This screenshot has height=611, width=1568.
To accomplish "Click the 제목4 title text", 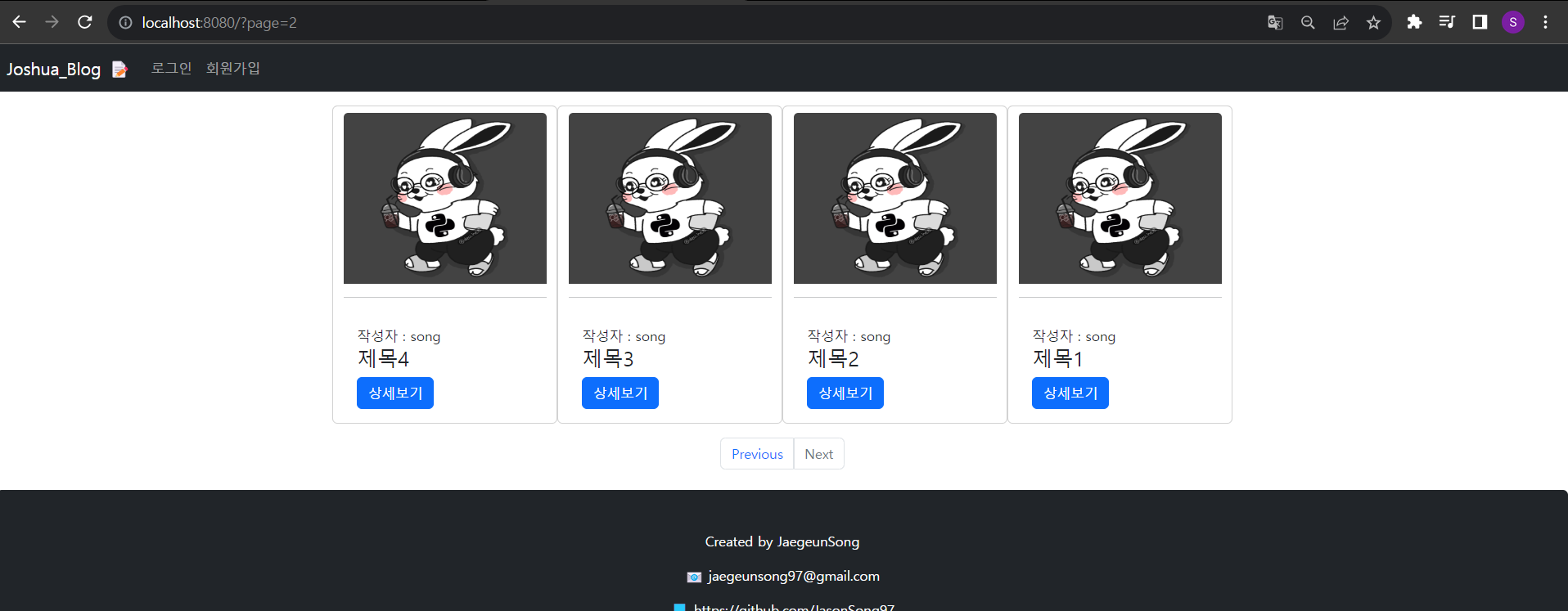I will (x=383, y=358).
